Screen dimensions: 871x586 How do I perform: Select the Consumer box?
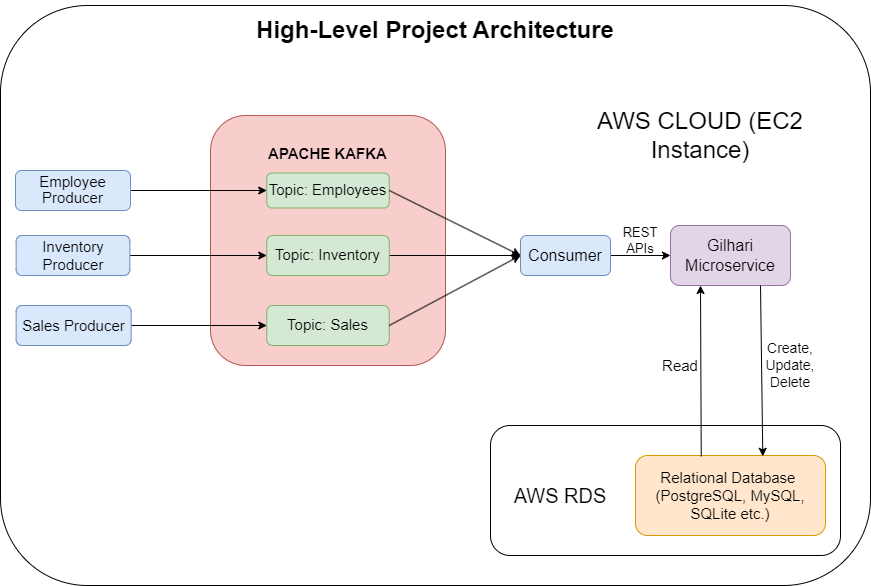pos(565,256)
